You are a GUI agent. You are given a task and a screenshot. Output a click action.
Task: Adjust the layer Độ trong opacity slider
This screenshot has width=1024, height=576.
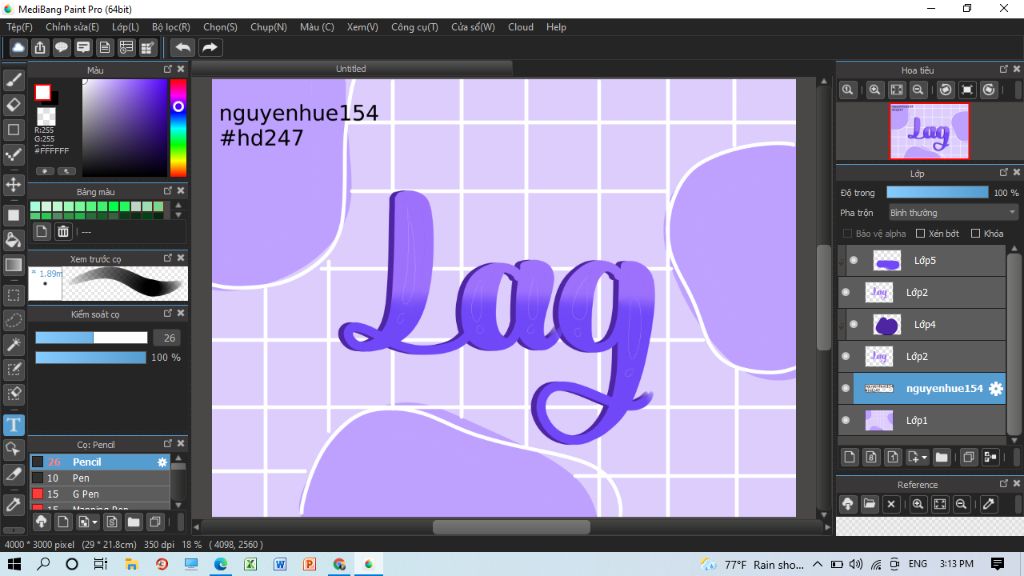click(x=937, y=193)
